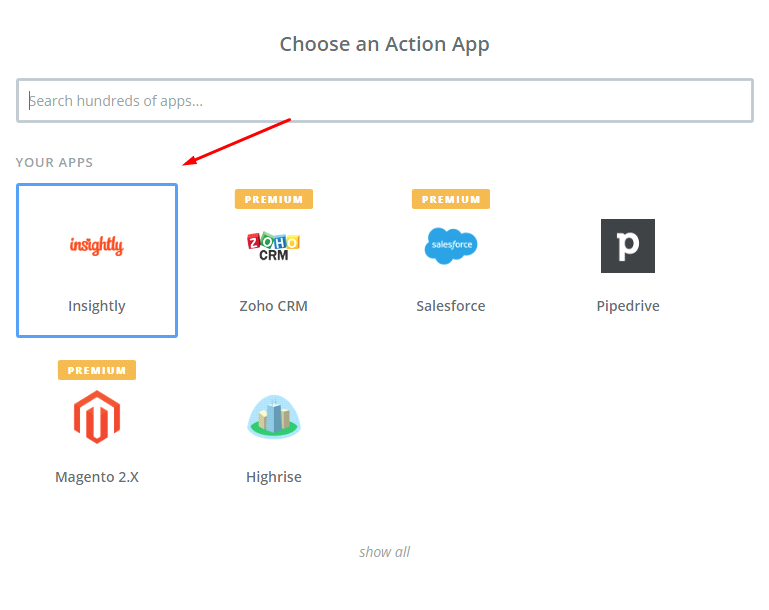
Task: Click the 'YOUR APPS' section label
Action: 55,162
